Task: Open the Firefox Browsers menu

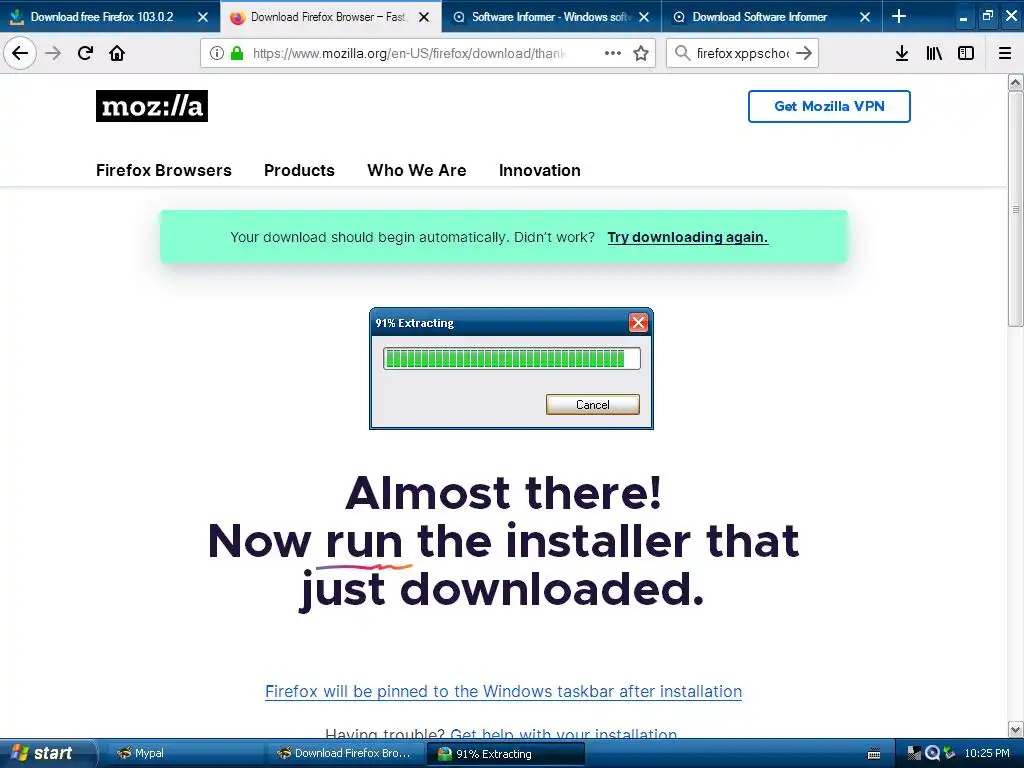Action: click(x=164, y=170)
